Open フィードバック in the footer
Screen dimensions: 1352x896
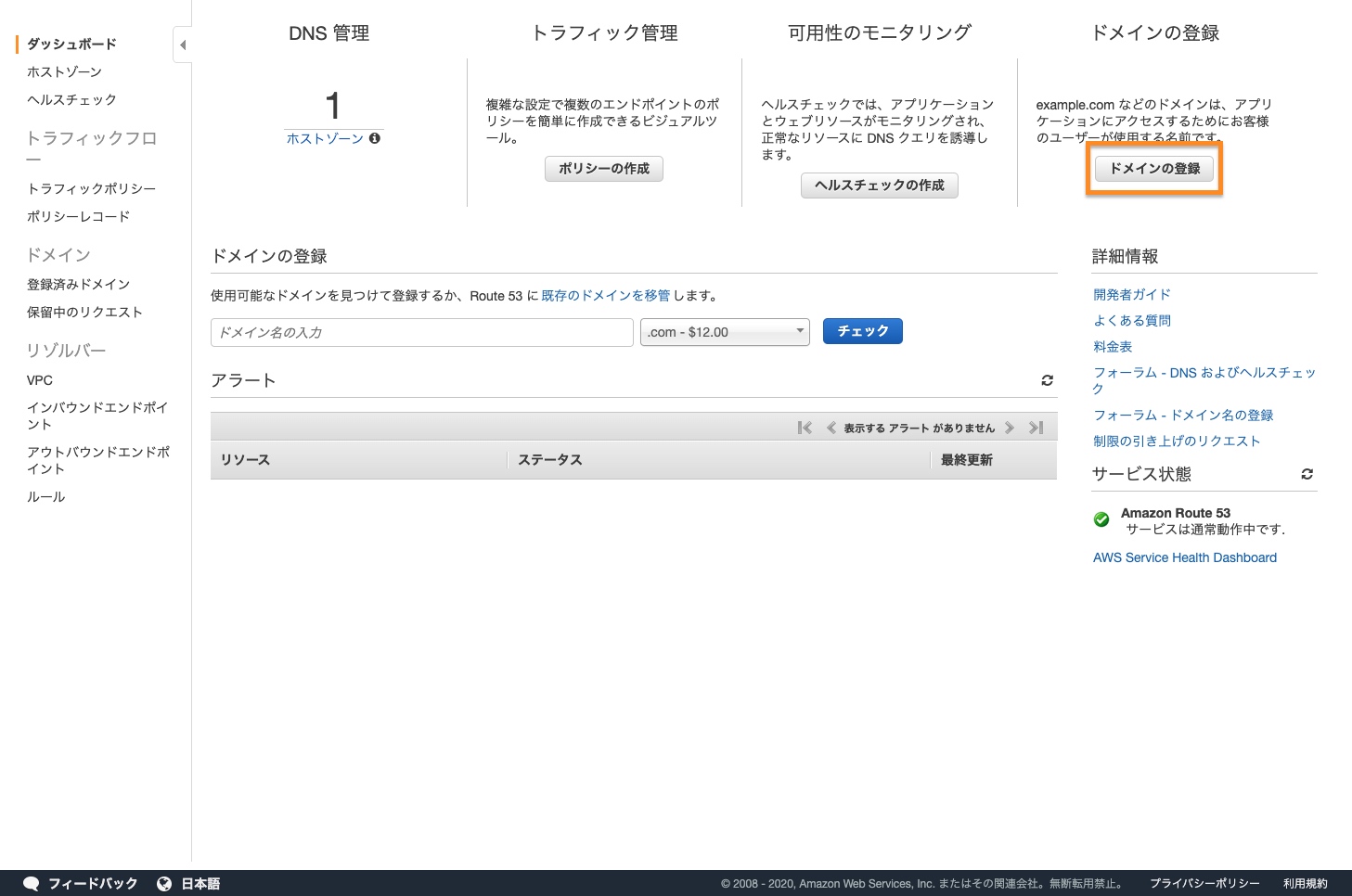tap(81, 883)
